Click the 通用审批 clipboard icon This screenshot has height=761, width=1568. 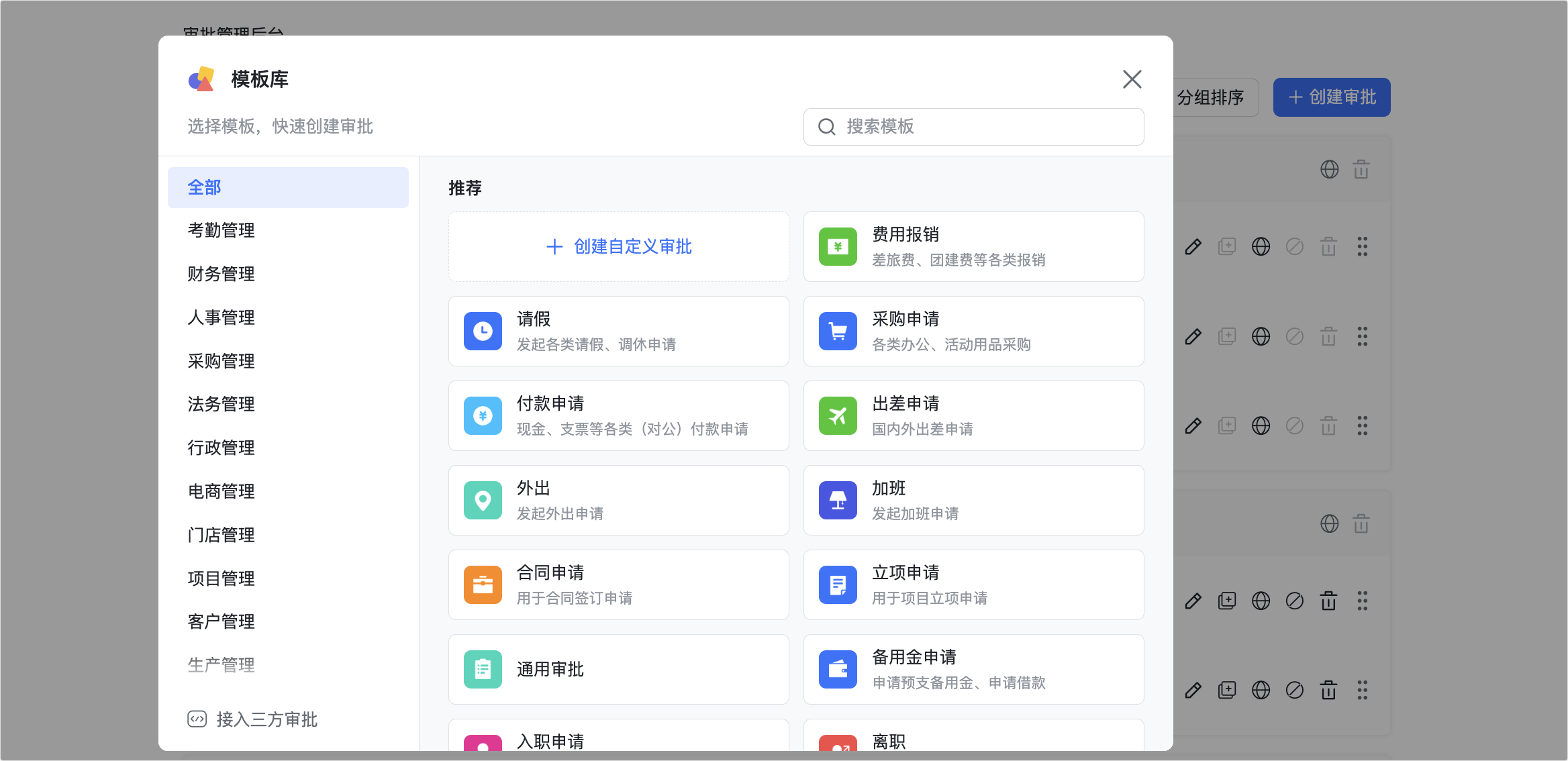[x=483, y=669]
